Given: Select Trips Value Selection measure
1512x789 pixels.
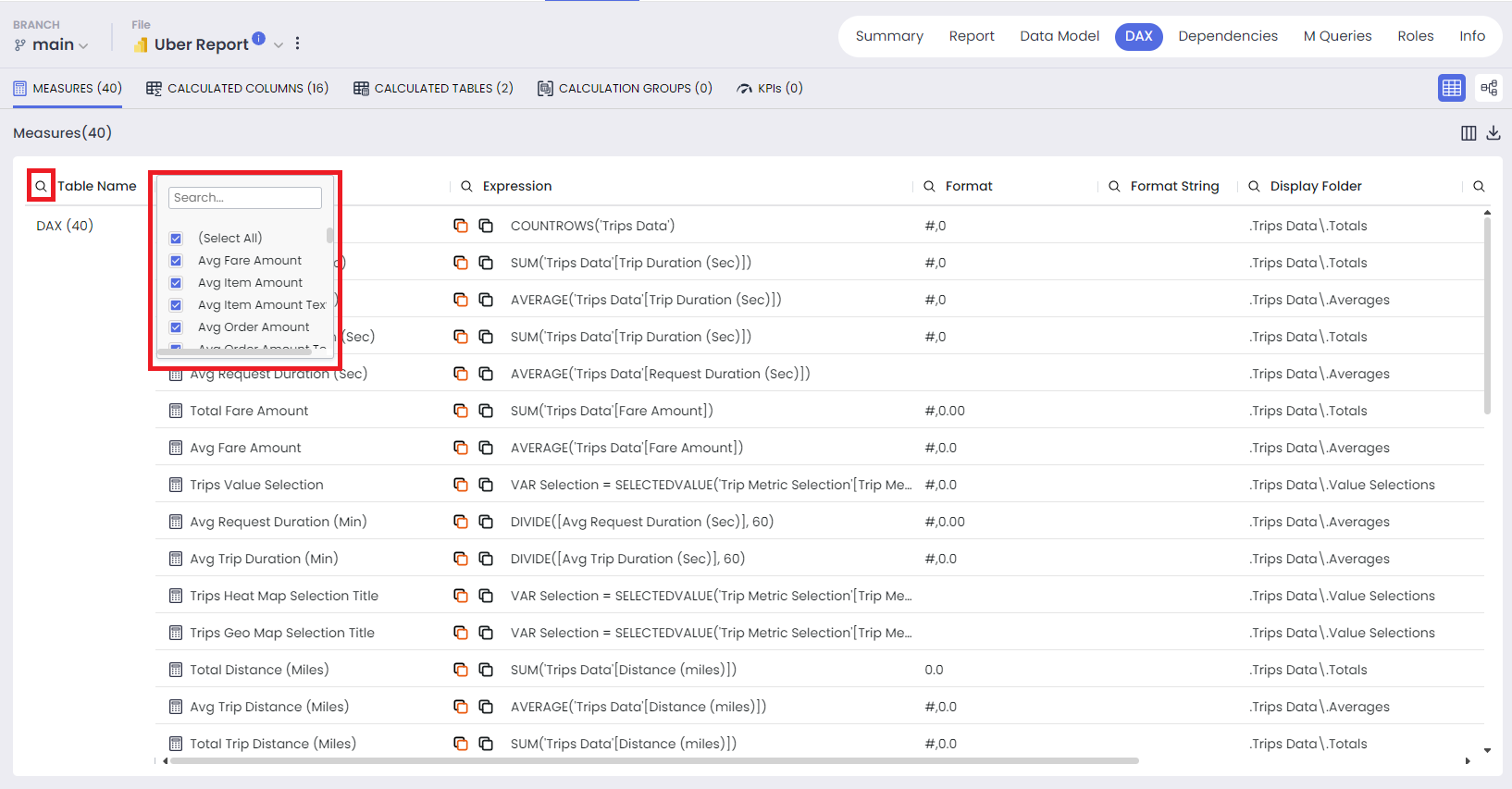Looking at the screenshot, I should (x=256, y=485).
